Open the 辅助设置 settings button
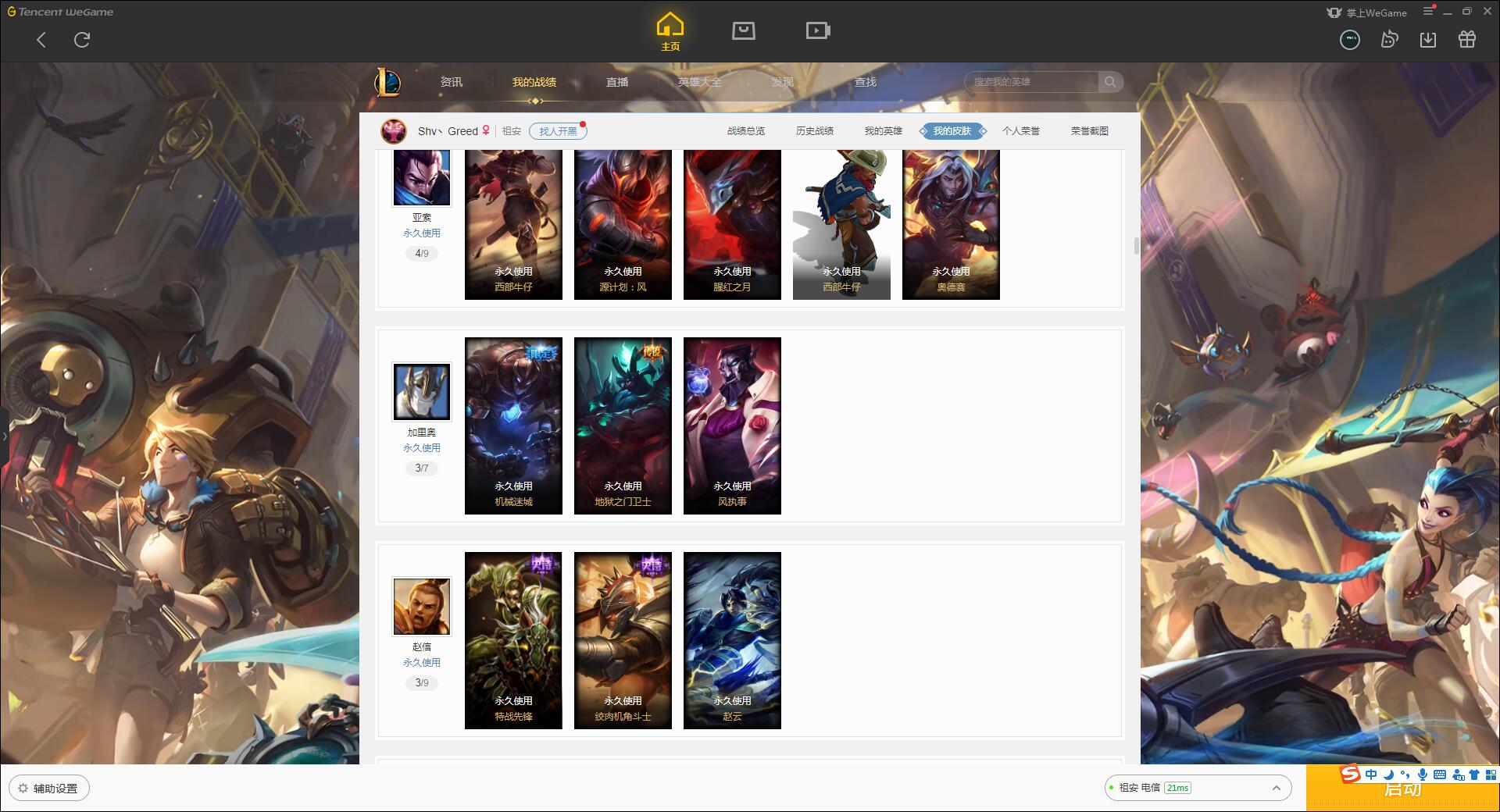Image resolution: width=1500 pixels, height=812 pixels. tap(49, 788)
